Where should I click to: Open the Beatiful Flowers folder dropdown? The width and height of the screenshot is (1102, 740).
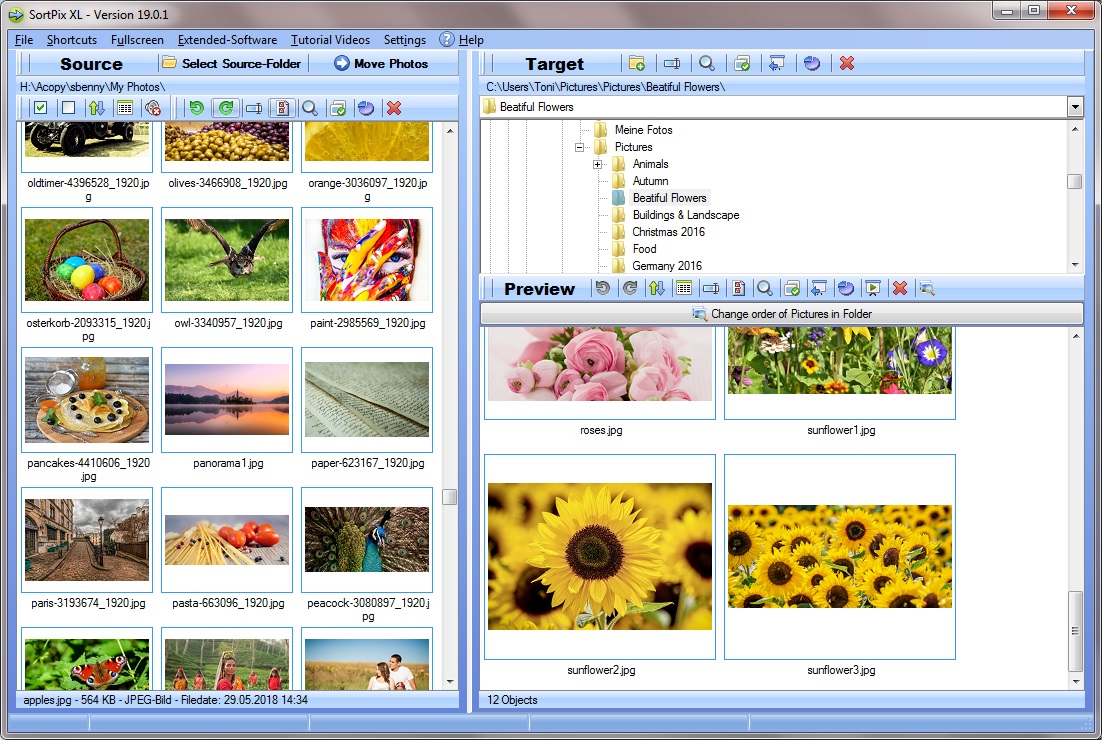coord(1075,107)
